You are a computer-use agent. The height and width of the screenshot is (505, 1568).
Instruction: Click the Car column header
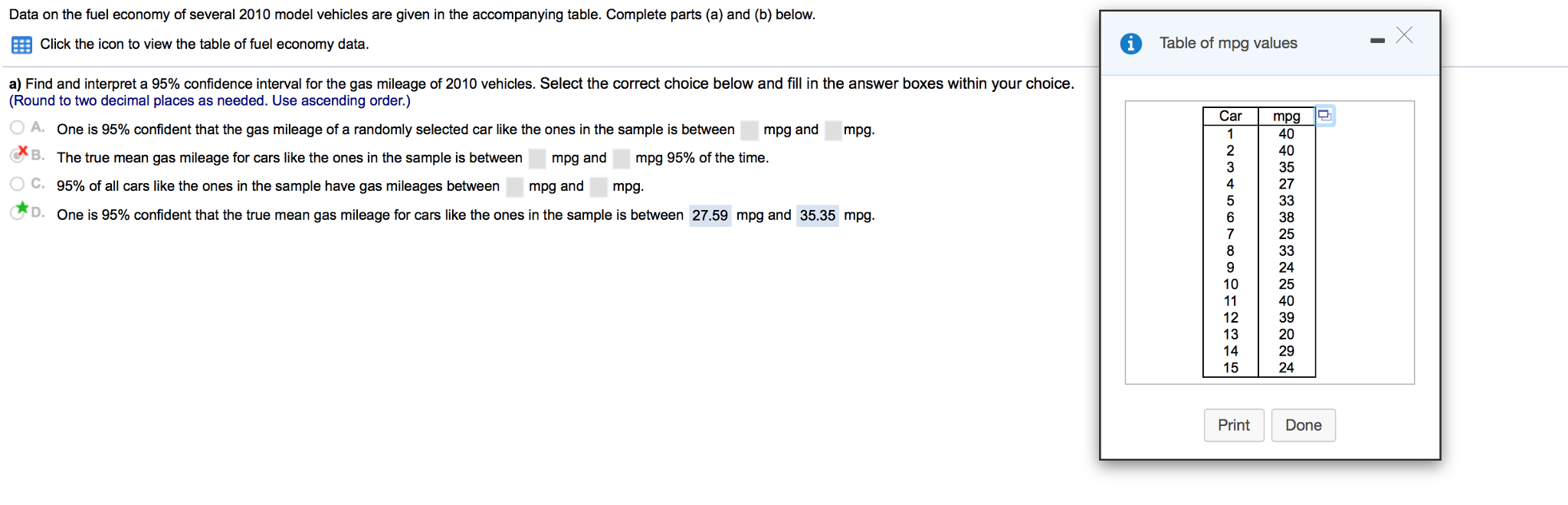coord(1231,116)
